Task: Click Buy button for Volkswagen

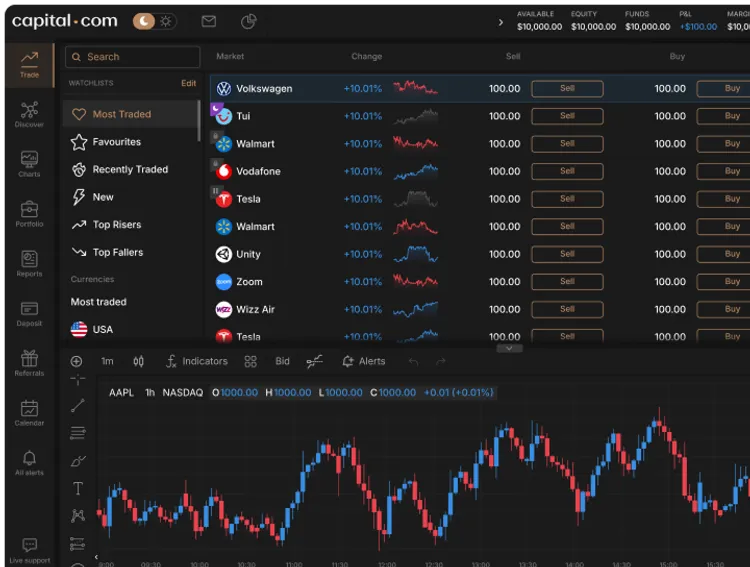Action: pos(723,89)
